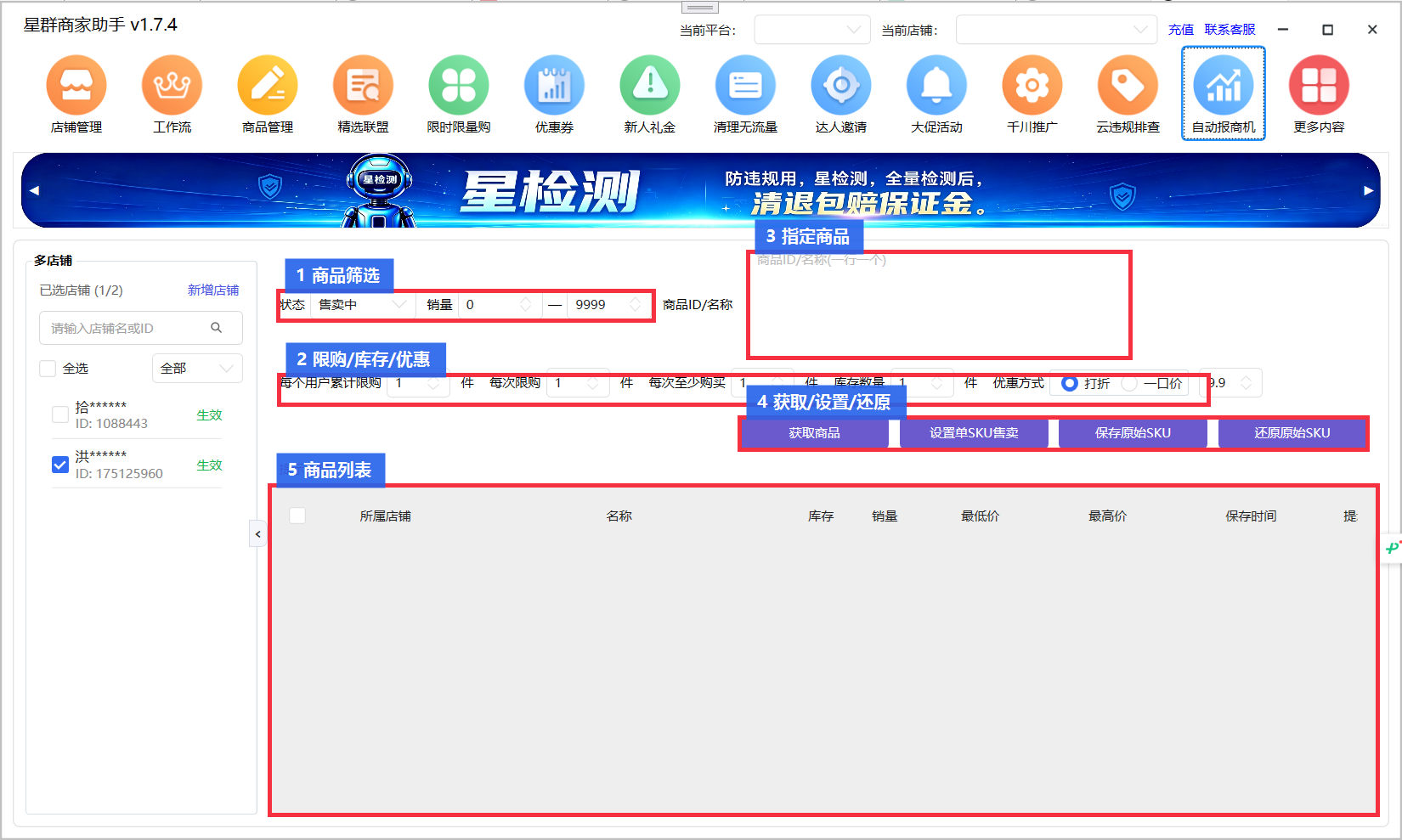This screenshot has width=1402, height=840.
Task: Open the 大促活动 promotion bell icon
Action: click(937, 85)
